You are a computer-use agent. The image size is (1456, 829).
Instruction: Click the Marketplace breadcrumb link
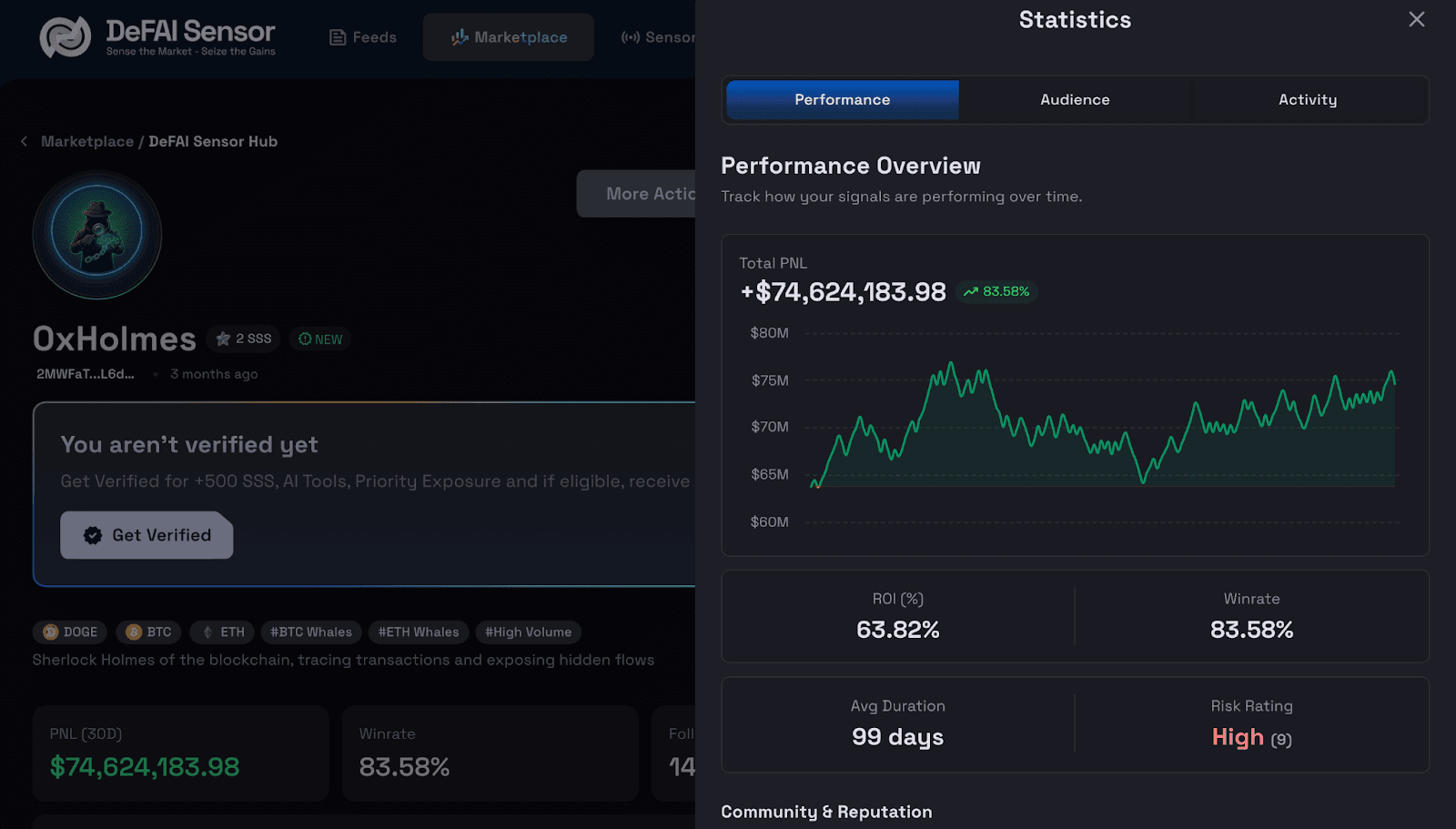pos(86,141)
